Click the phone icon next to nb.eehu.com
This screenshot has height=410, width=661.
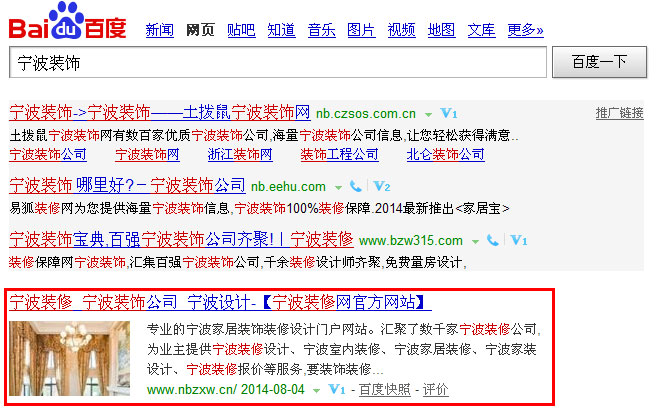point(356,186)
